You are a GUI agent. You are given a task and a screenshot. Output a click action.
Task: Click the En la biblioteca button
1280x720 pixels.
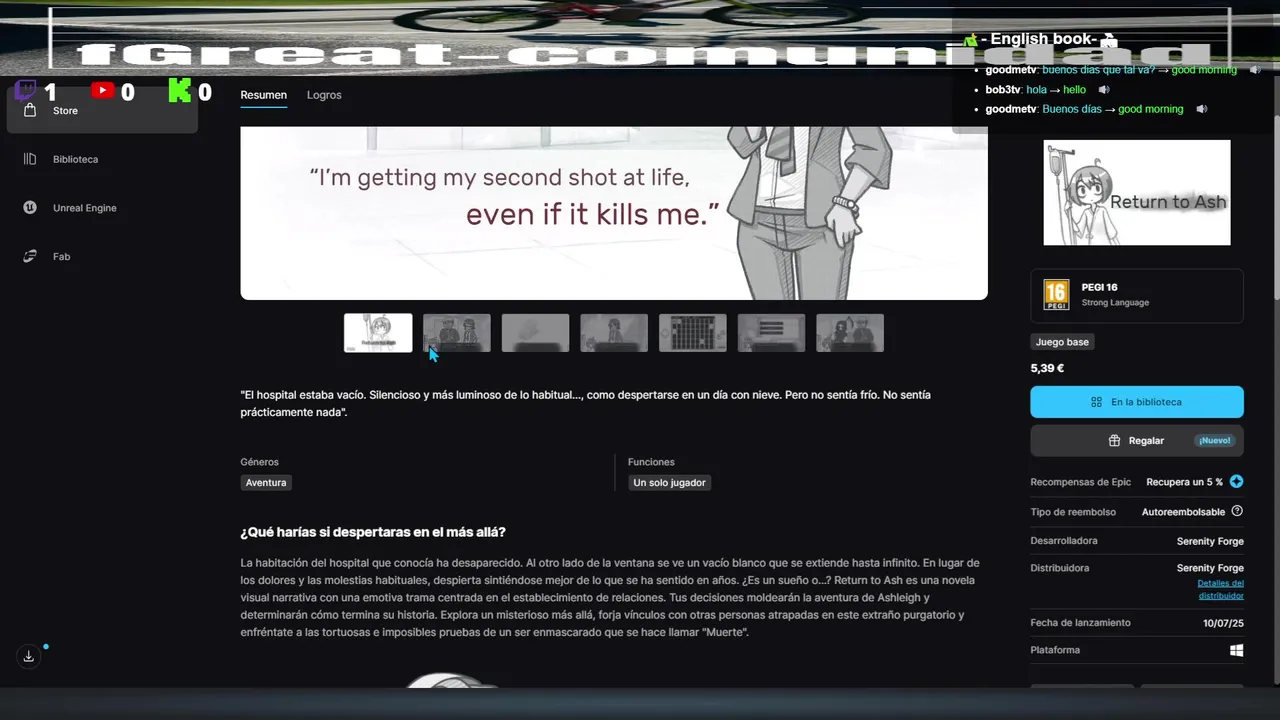pyautogui.click(x=1137, y=402)
